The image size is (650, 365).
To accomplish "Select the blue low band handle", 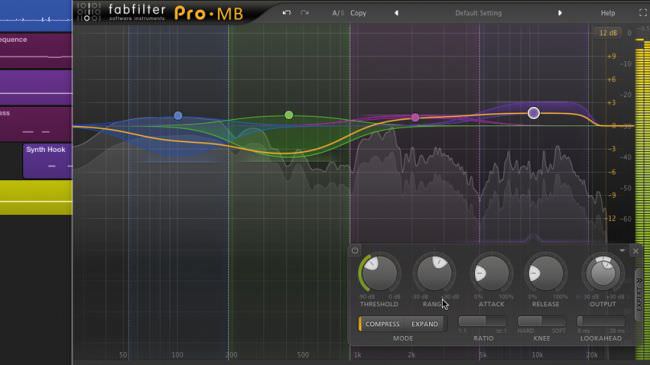I will tap(178, 115).
